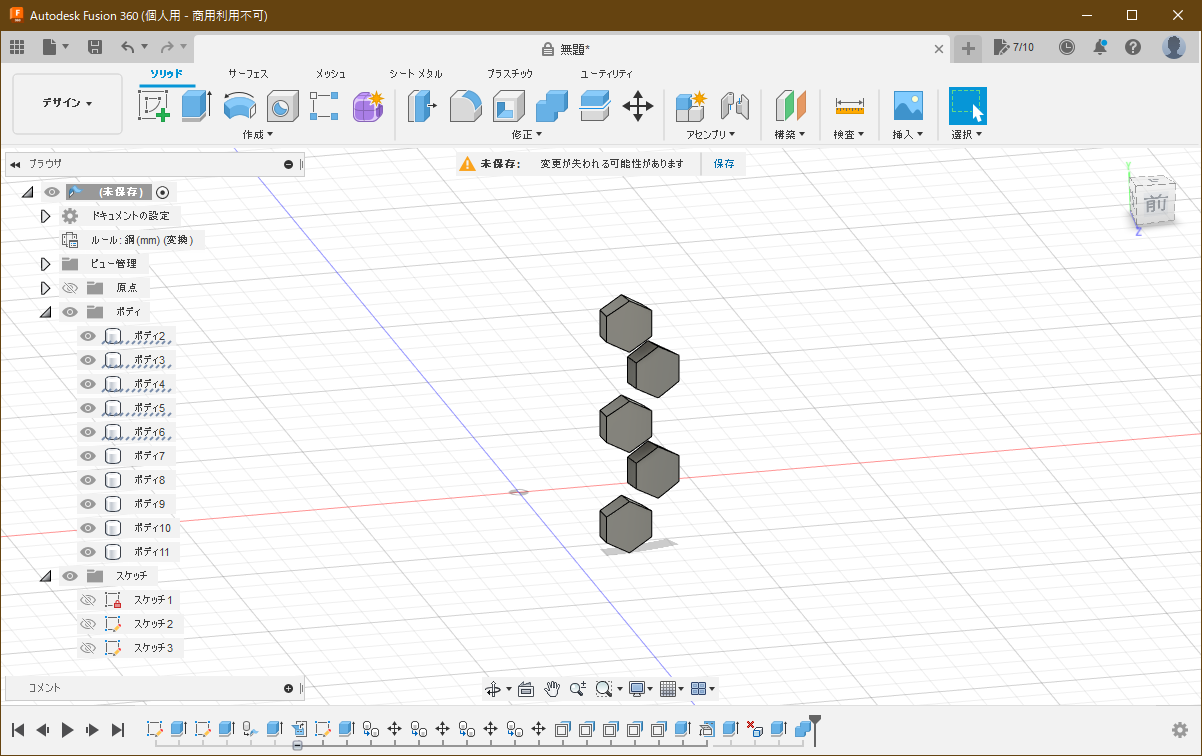Screen dimensions: 1202x756
Task: Toggle visibility of ボディ11
Action: tap(88, 552)
